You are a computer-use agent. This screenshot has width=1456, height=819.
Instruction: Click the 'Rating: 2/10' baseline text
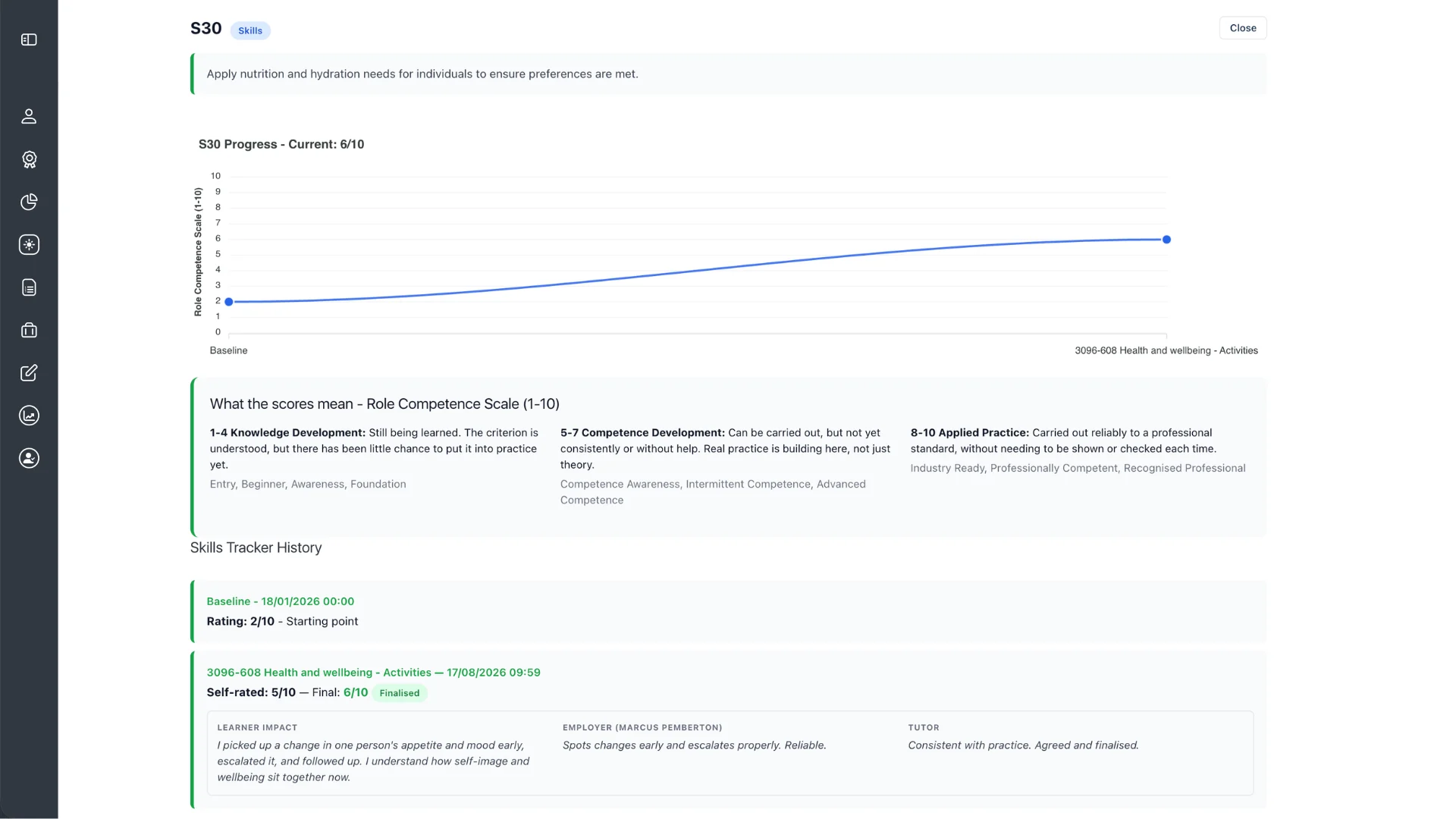[x=240, y=621]
